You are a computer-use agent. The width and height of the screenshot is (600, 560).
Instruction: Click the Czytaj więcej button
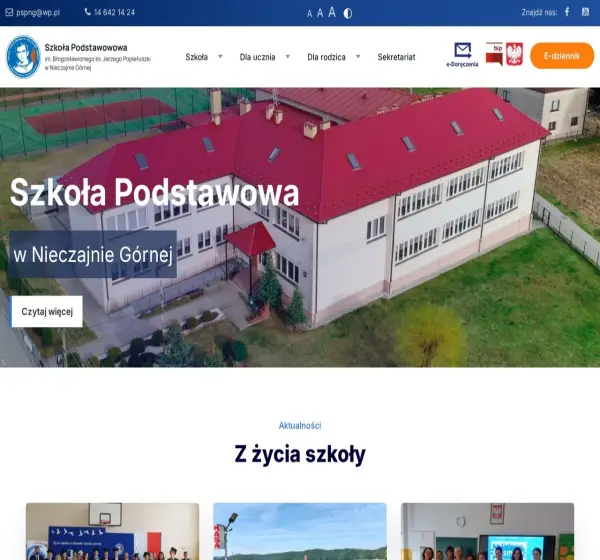click(47, 312)
